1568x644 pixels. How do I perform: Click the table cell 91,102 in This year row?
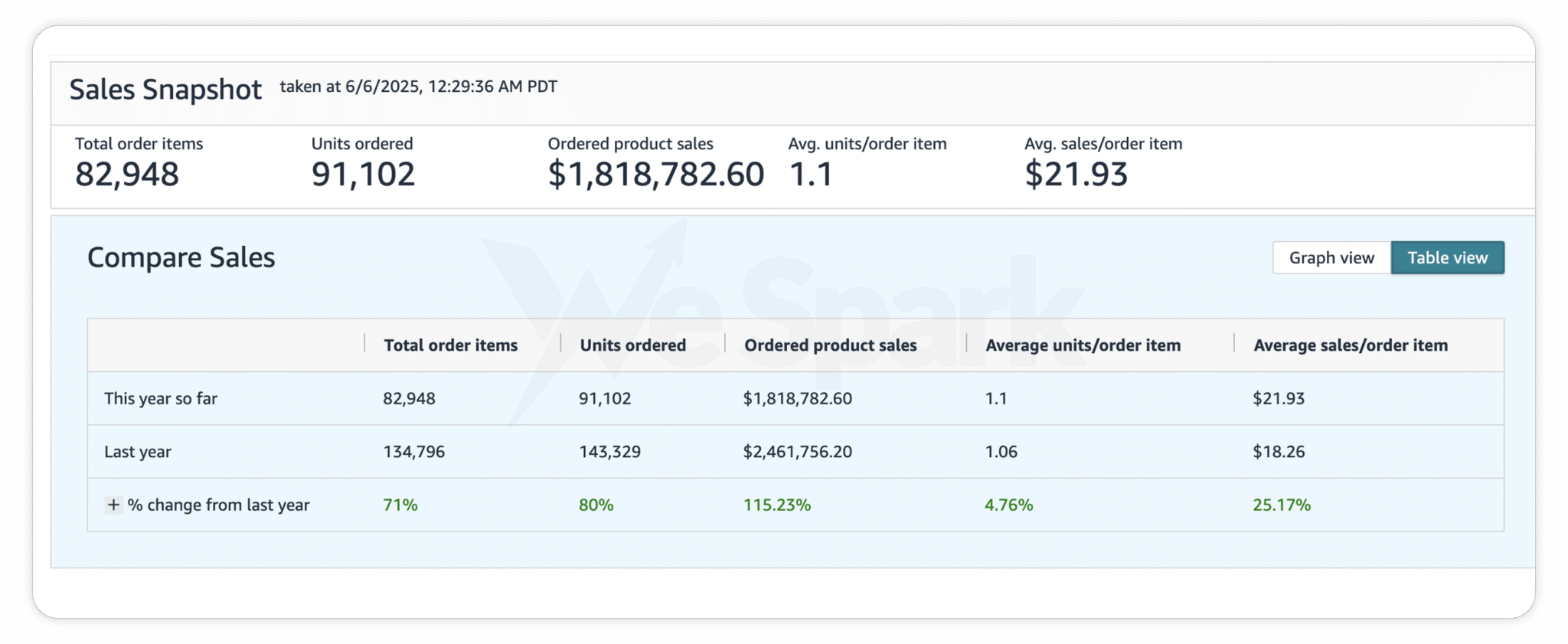(x=605, y=398)
